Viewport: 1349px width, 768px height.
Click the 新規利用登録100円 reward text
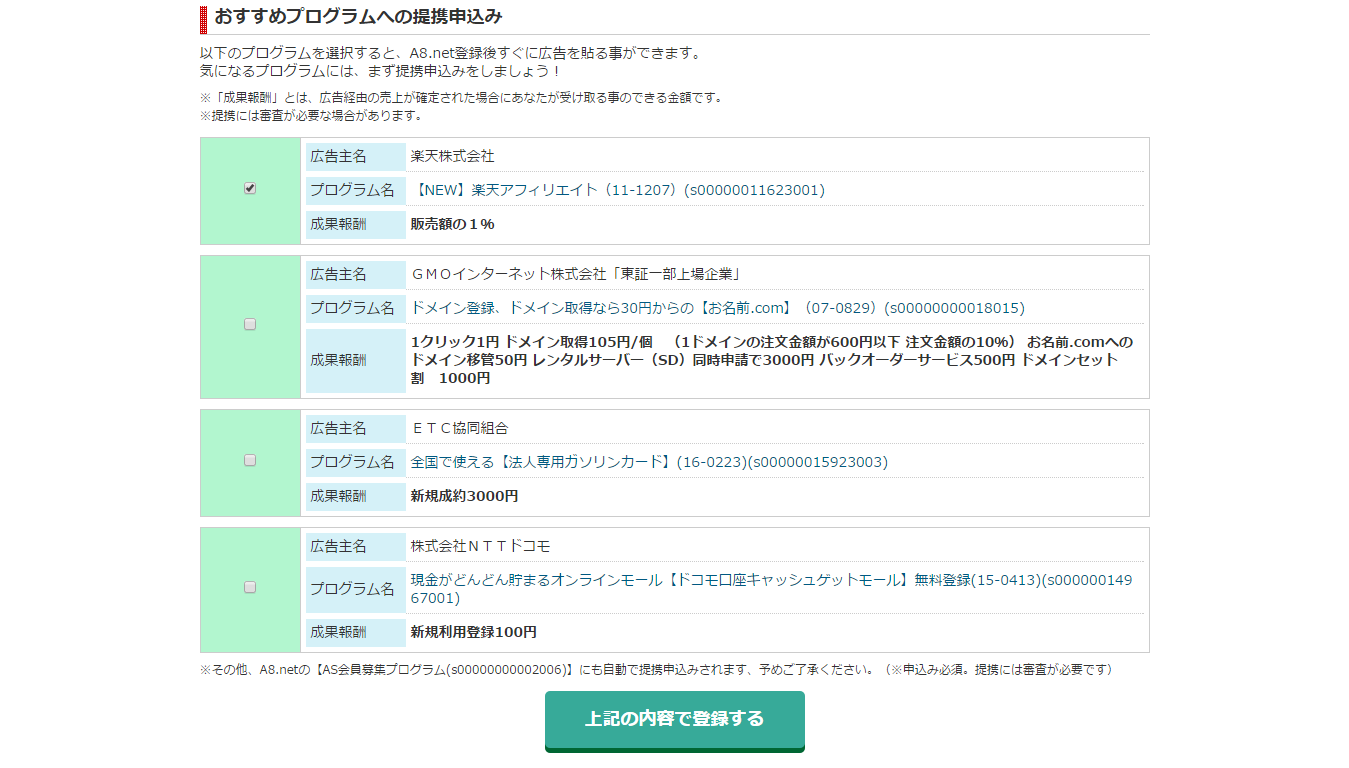(474, 632)
